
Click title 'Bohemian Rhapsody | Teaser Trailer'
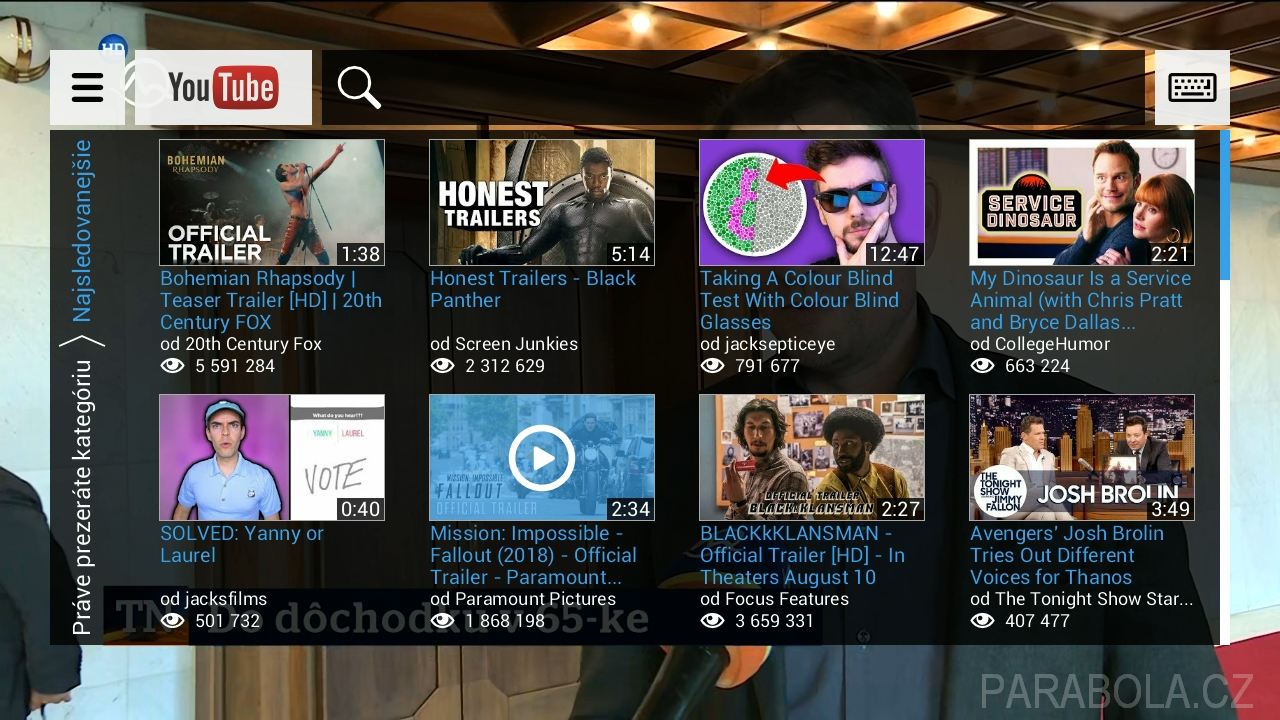[x=271, y=300]
